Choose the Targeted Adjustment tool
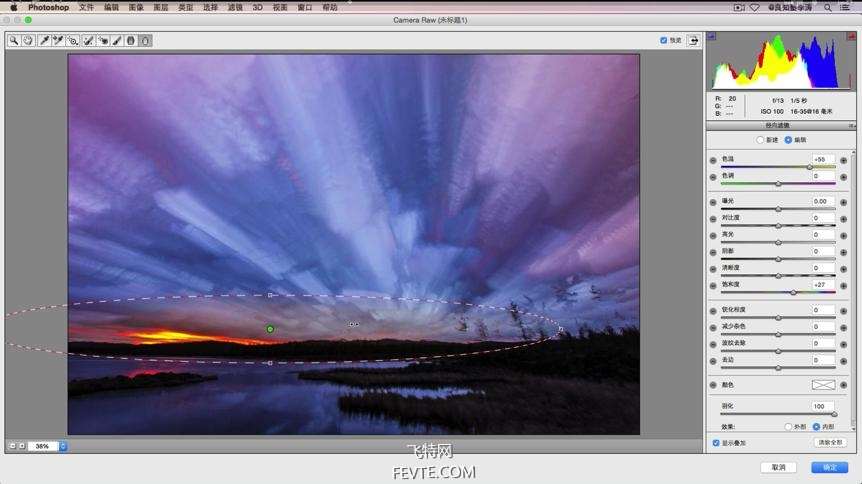 tap(73, 41)
